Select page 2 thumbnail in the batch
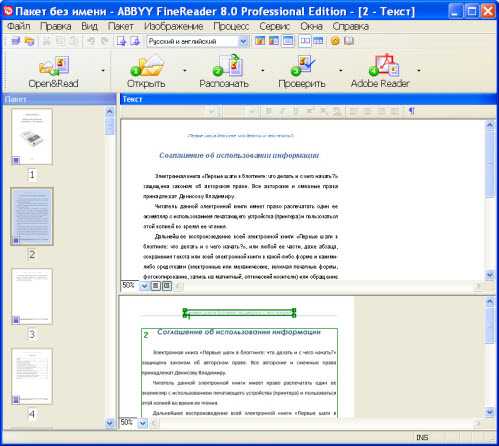499x446 pixels. click(32, 217)
